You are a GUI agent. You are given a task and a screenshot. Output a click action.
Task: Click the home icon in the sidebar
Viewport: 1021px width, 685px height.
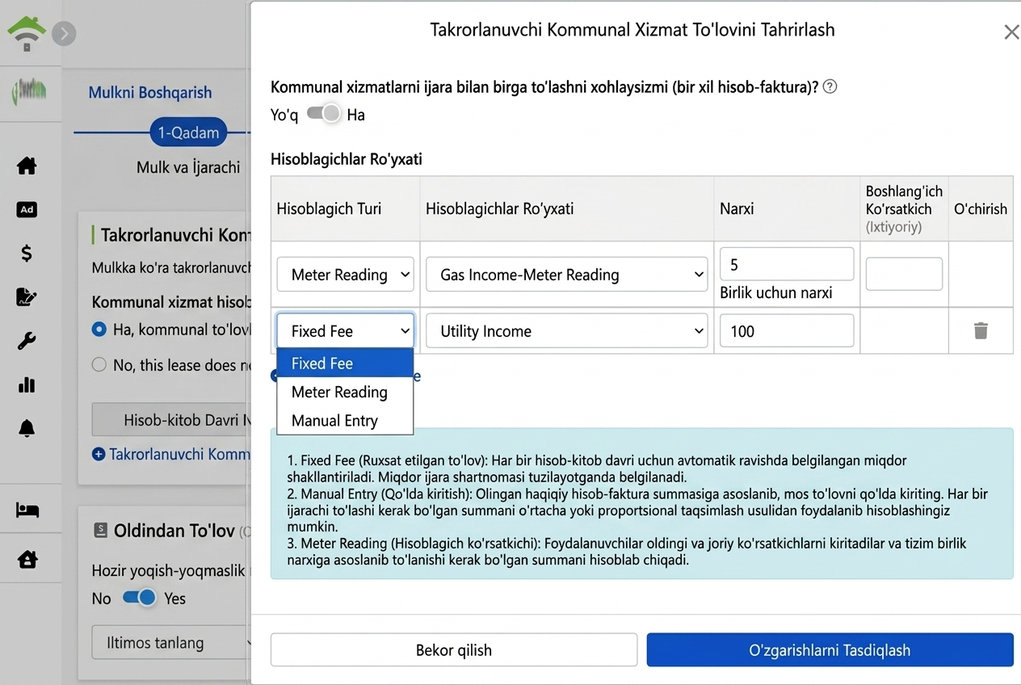coord(27,165)
